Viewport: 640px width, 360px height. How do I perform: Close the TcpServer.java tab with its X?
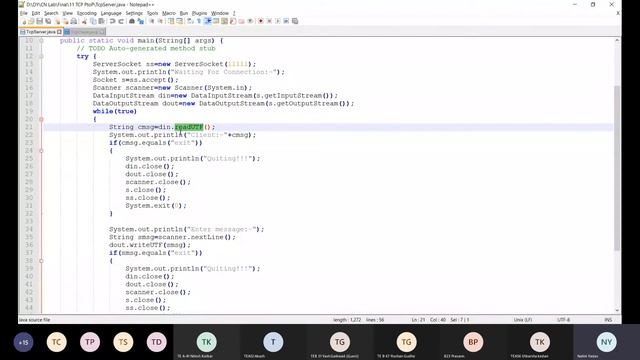click(60, 32)
